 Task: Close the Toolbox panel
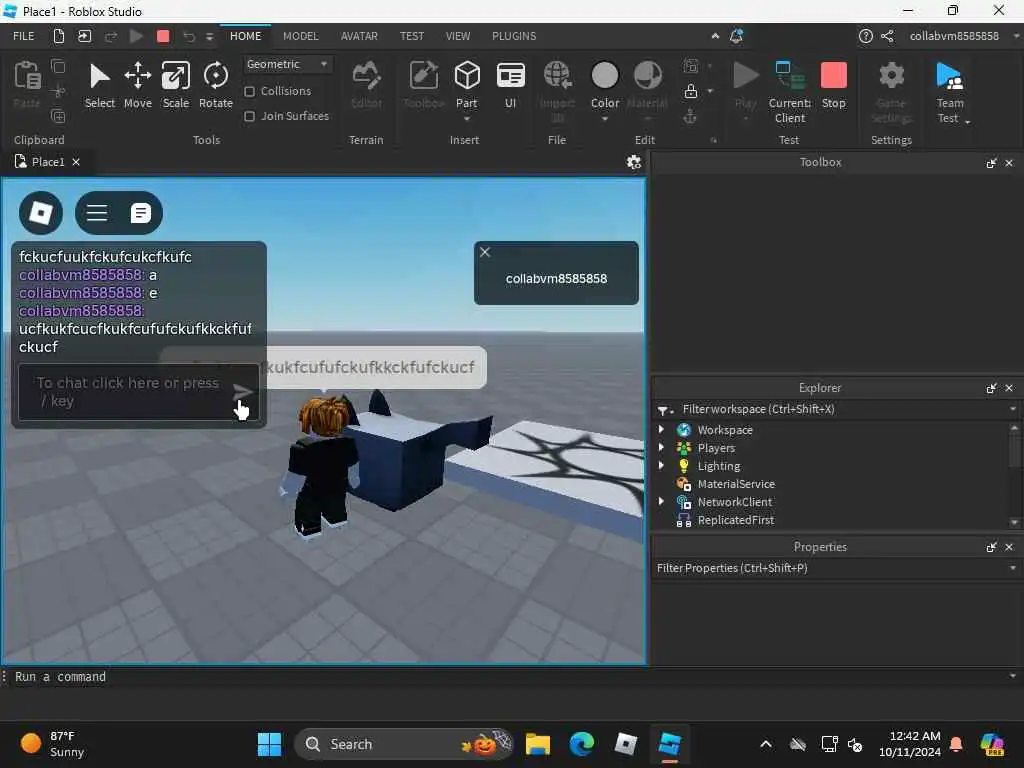click(1009, 163)
